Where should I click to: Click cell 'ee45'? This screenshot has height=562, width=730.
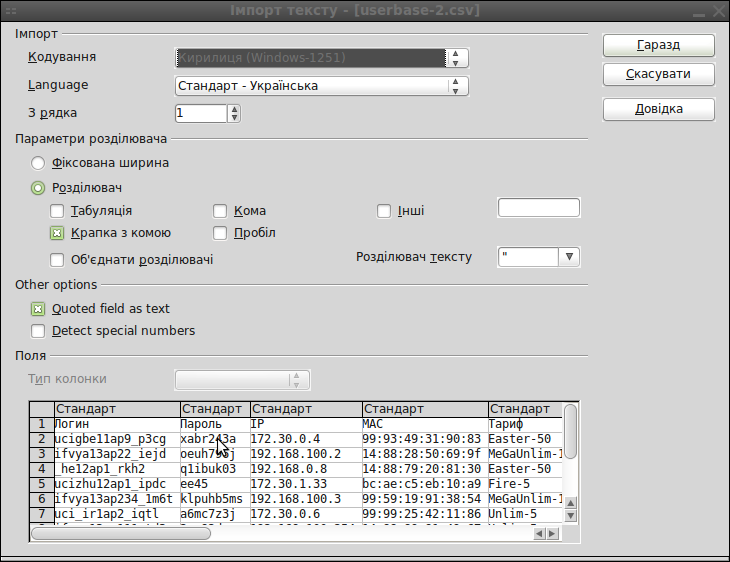point(215,484)
